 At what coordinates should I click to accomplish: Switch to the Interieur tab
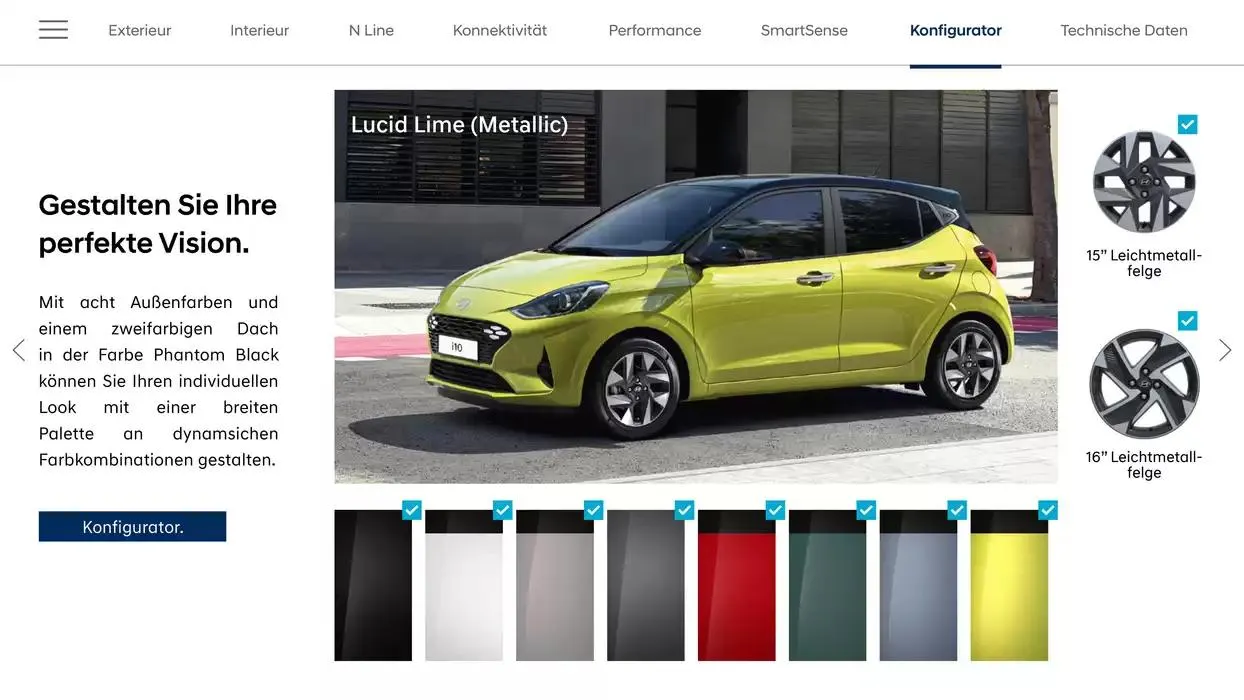pos(259,30)
